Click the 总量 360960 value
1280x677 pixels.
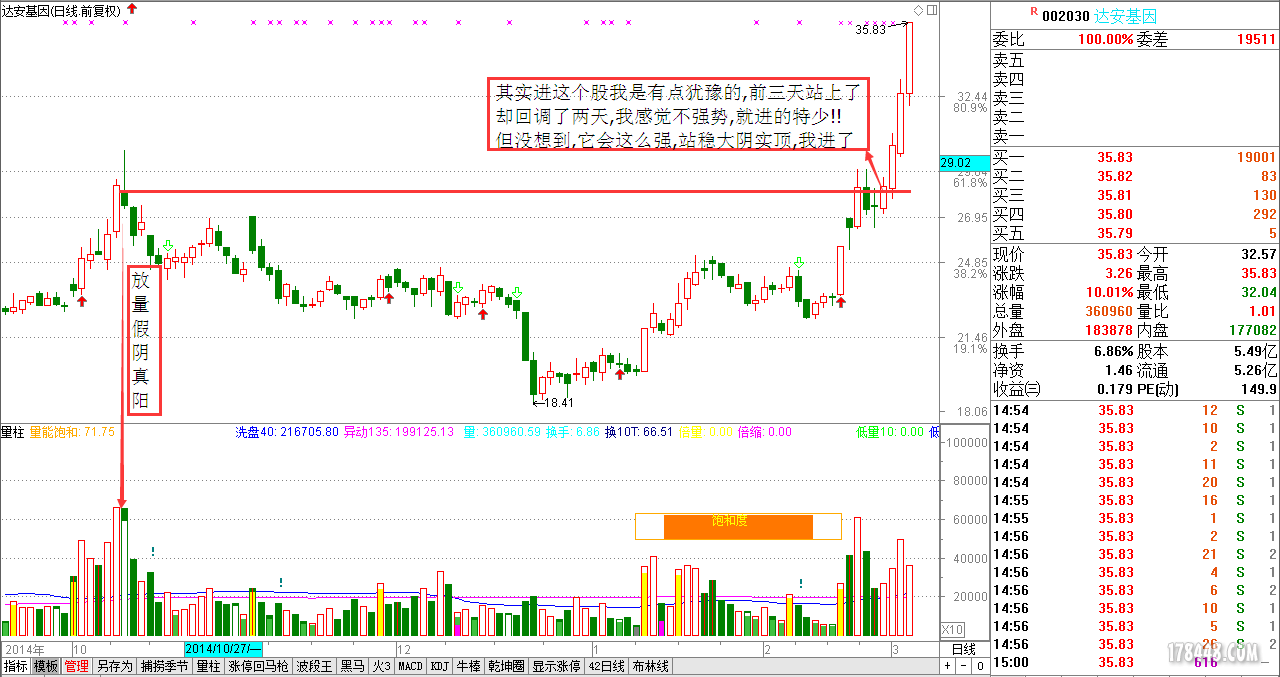tap(1108, 312)
